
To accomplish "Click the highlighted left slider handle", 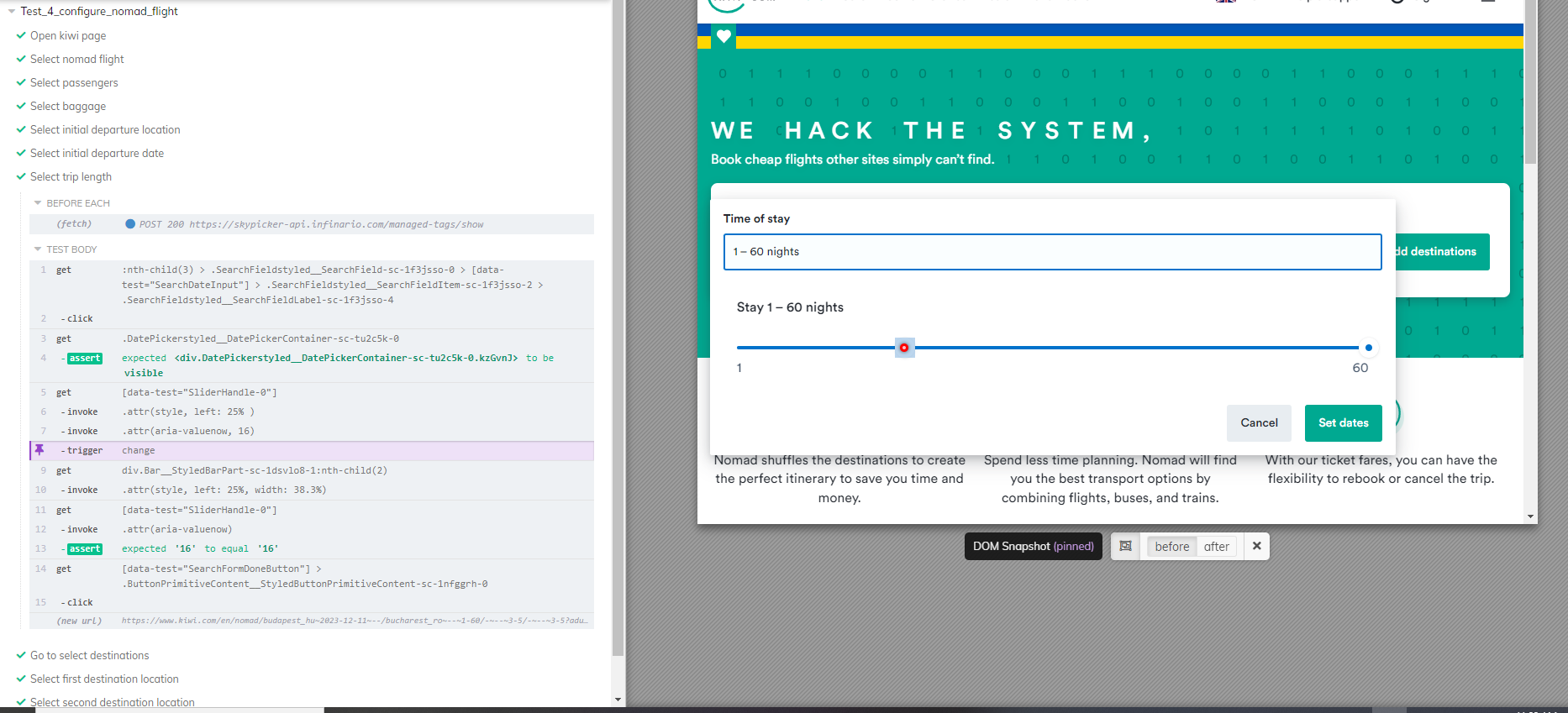I will [x=904, y=348].
